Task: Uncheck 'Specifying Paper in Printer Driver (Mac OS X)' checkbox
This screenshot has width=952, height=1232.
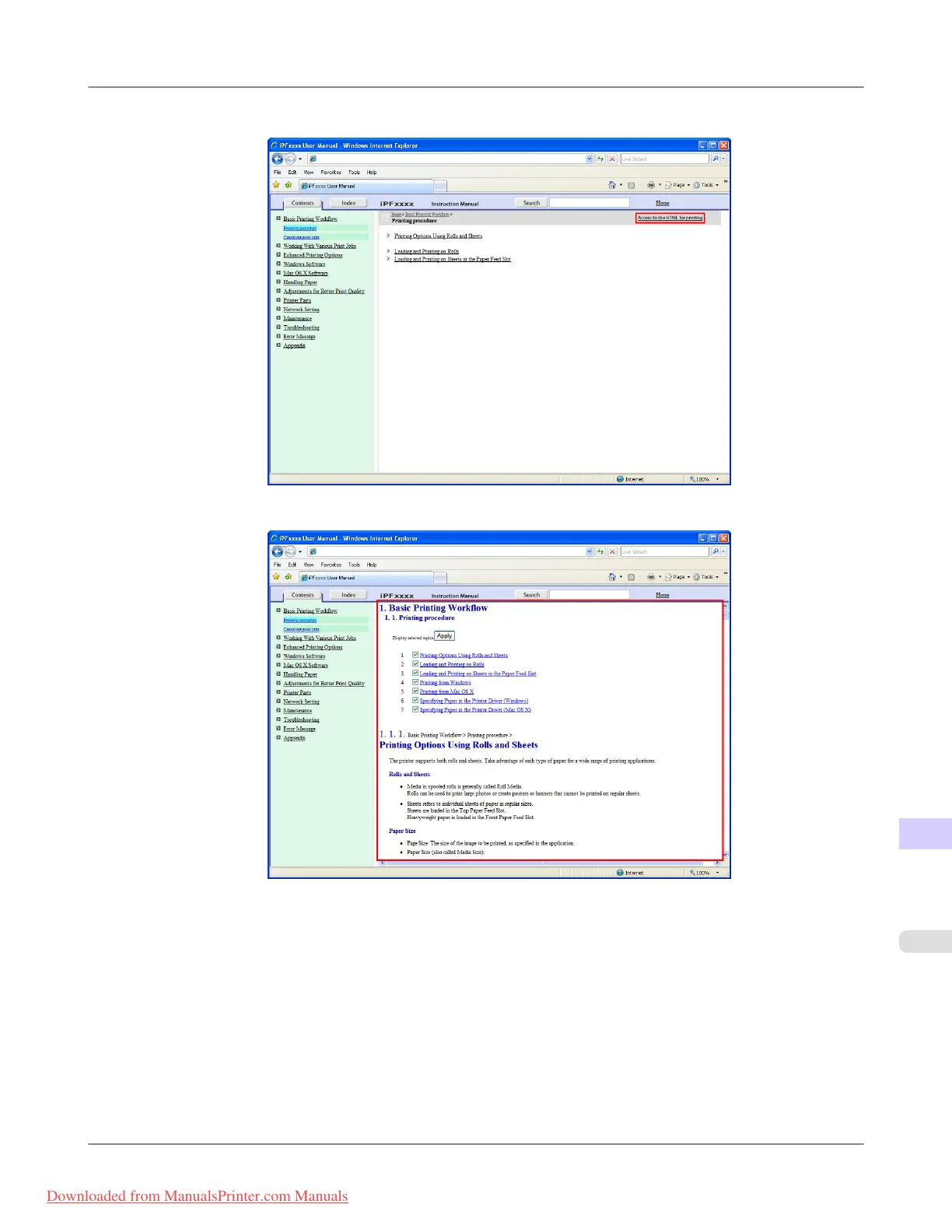Action: pyautogui.click(x=415, y=709)
